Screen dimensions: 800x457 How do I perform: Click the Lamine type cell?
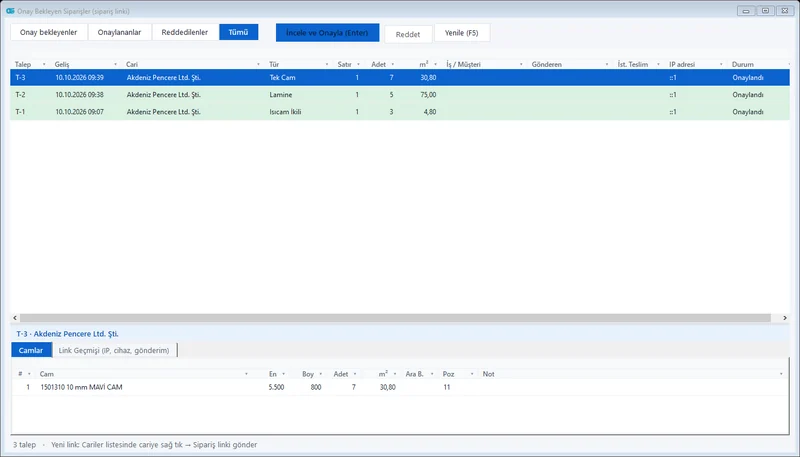coord(281,95)
